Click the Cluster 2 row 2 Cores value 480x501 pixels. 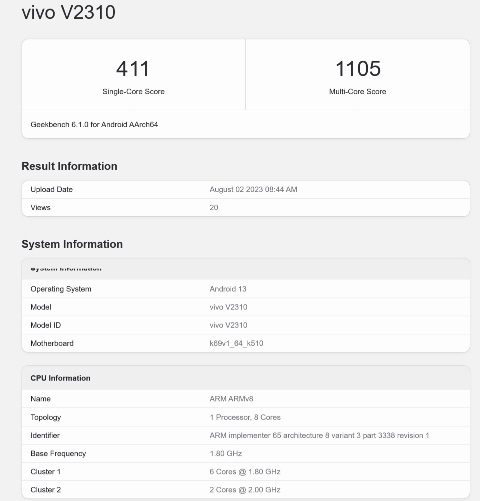(245, 490)
